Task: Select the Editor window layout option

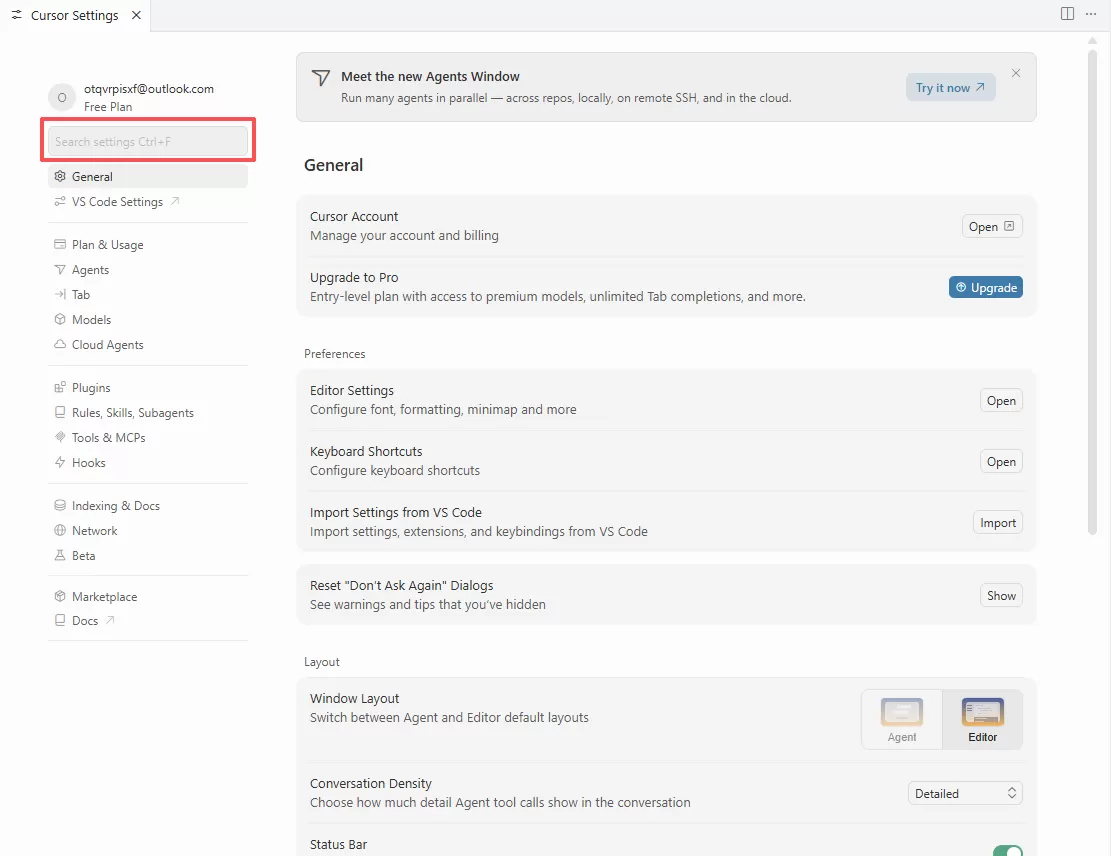Action: [983, 719]
